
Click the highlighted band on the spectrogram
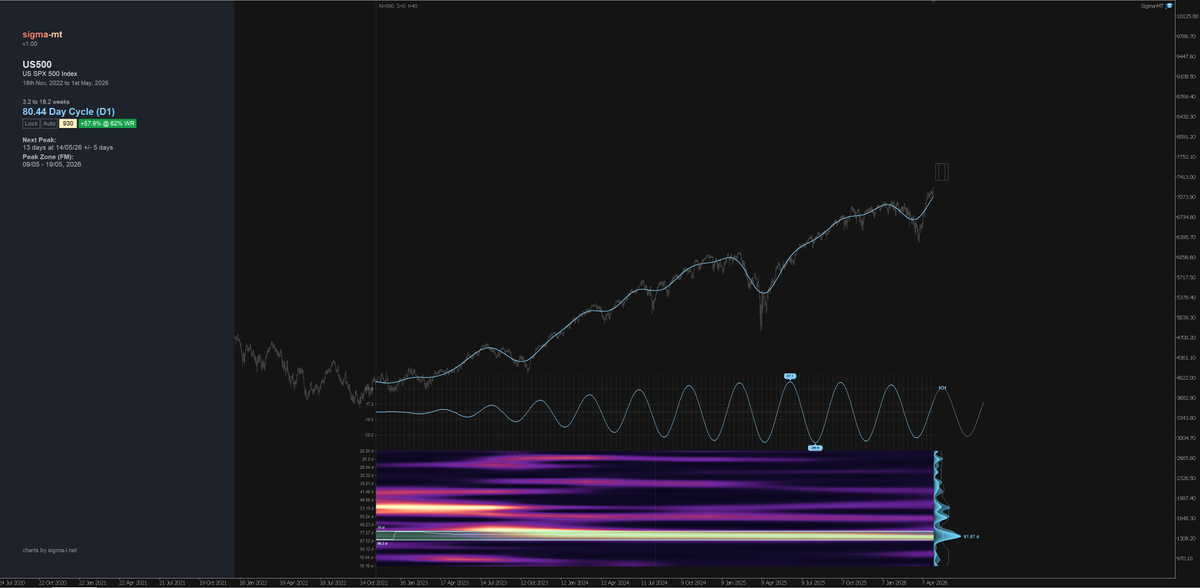(x=655, y=537)
